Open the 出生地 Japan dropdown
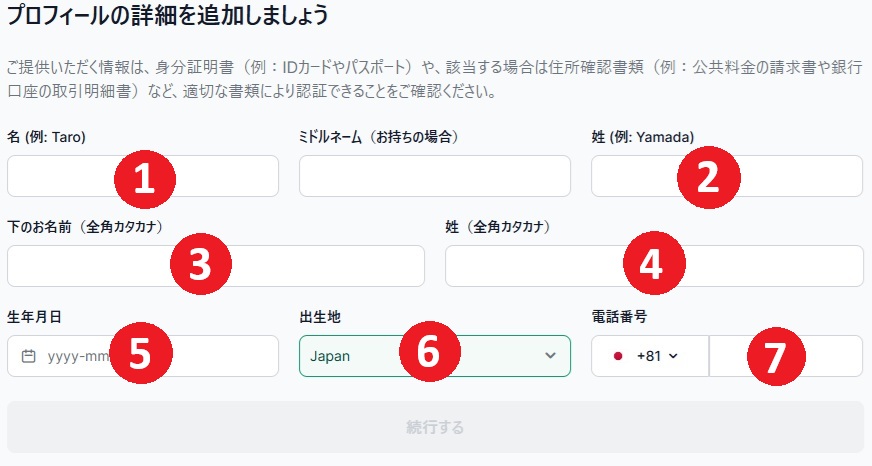Viewport: 872px width, 466px height. click(x=435, y=356)
